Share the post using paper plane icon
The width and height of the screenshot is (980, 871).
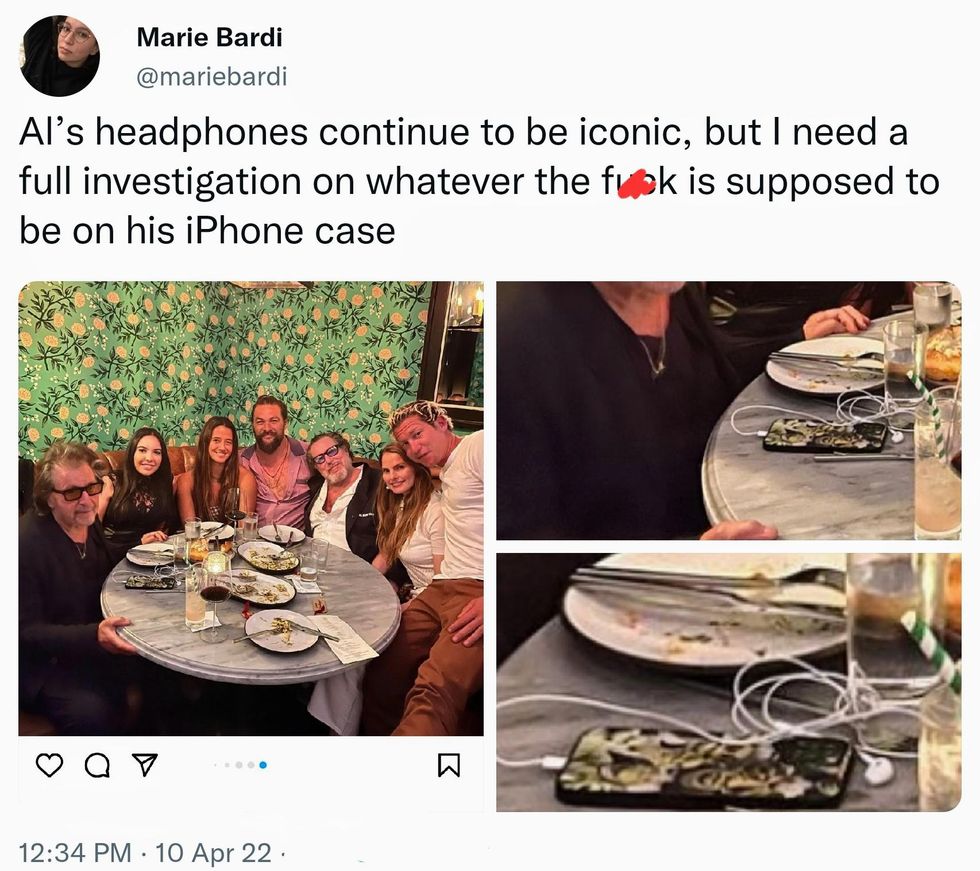pos(143,766)
